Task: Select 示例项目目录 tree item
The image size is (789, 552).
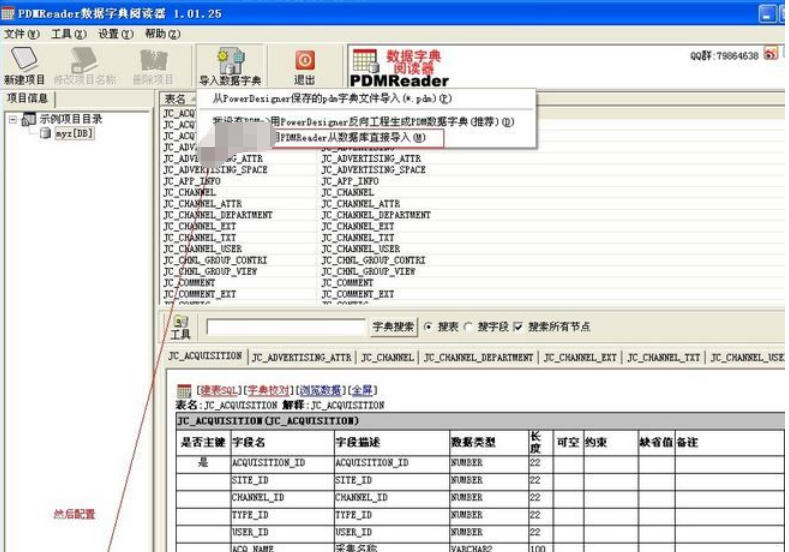Action: (71, 120)
